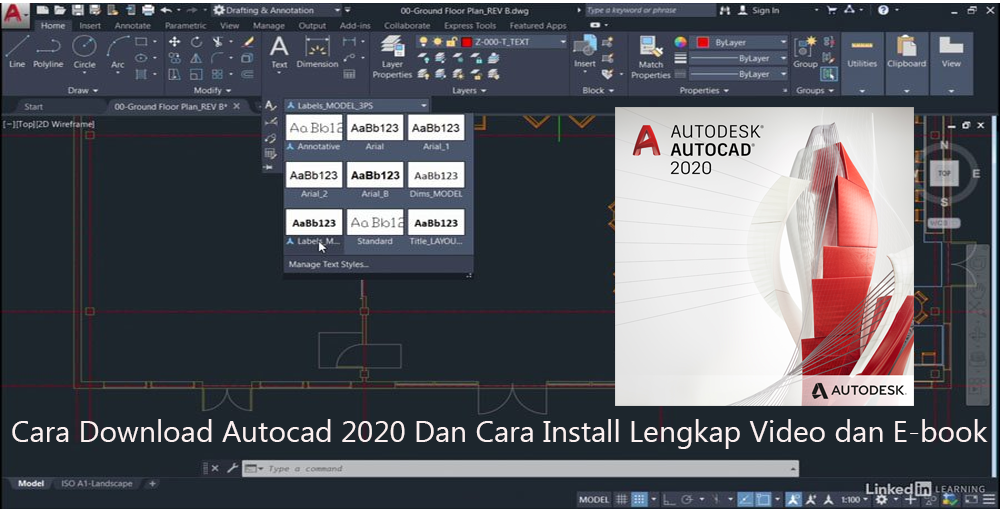Click the Help question mark icon
This screenshot has width=1000, height=512.
[883, 10]
